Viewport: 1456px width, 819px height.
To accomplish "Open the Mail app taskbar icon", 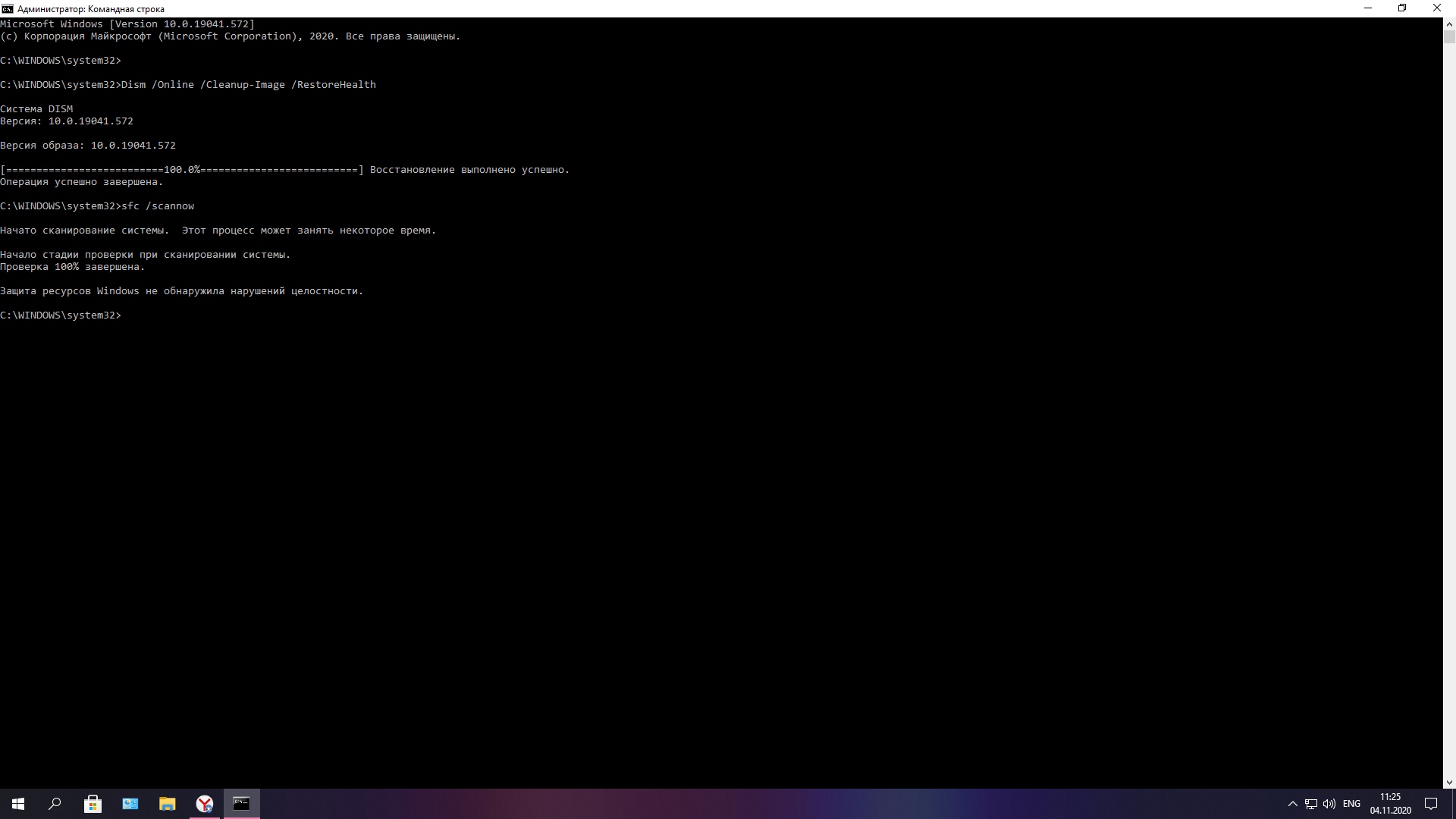I will click(x=130, y=804).
